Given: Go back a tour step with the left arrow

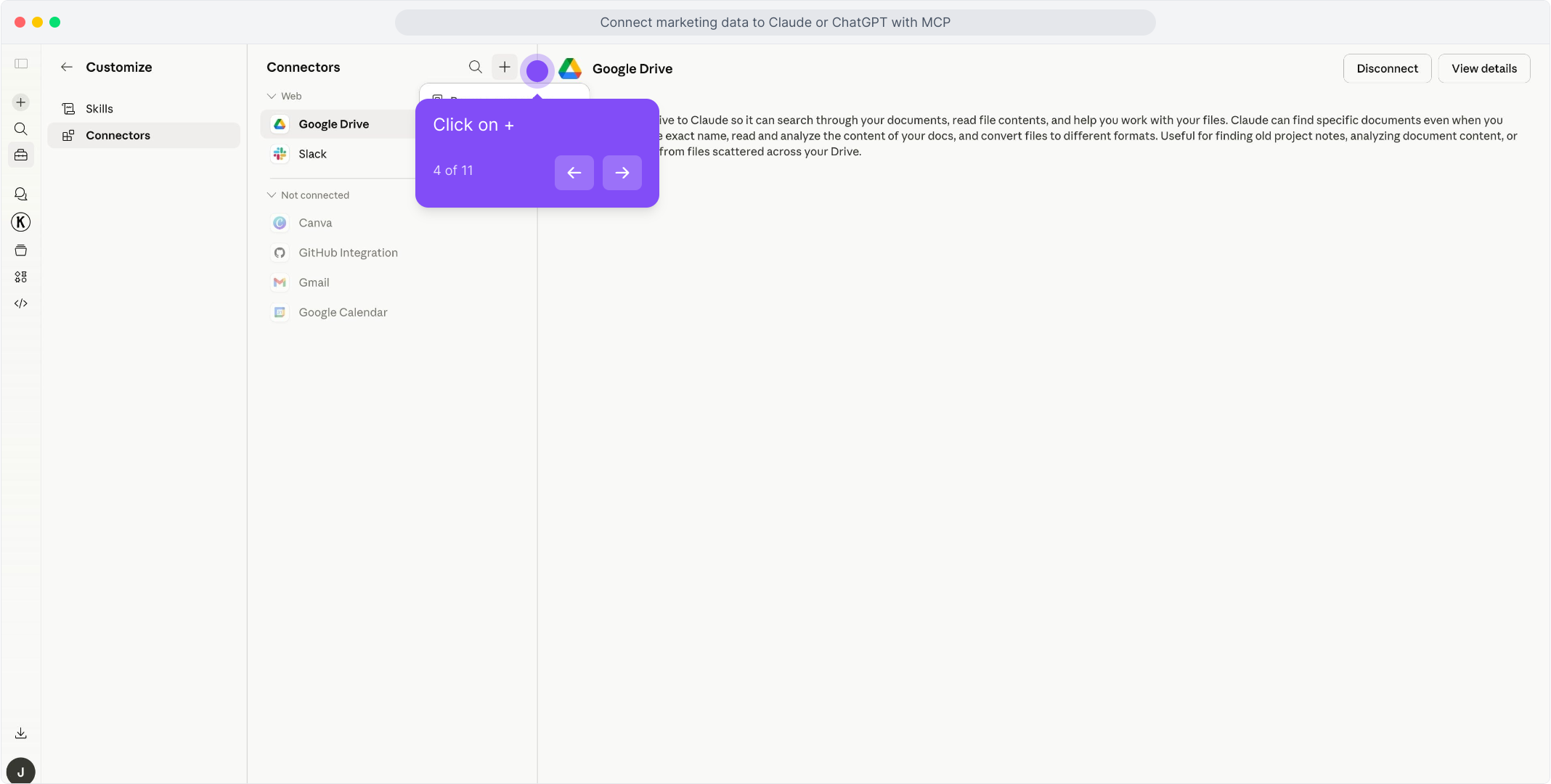Looking at the screenshot, I should [574, 173].
